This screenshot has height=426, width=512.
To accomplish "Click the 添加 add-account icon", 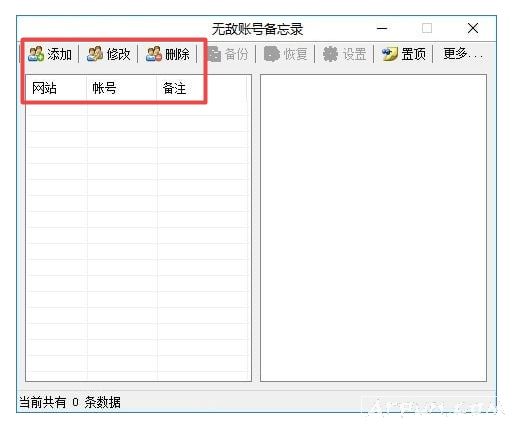I will coord(36,54).
